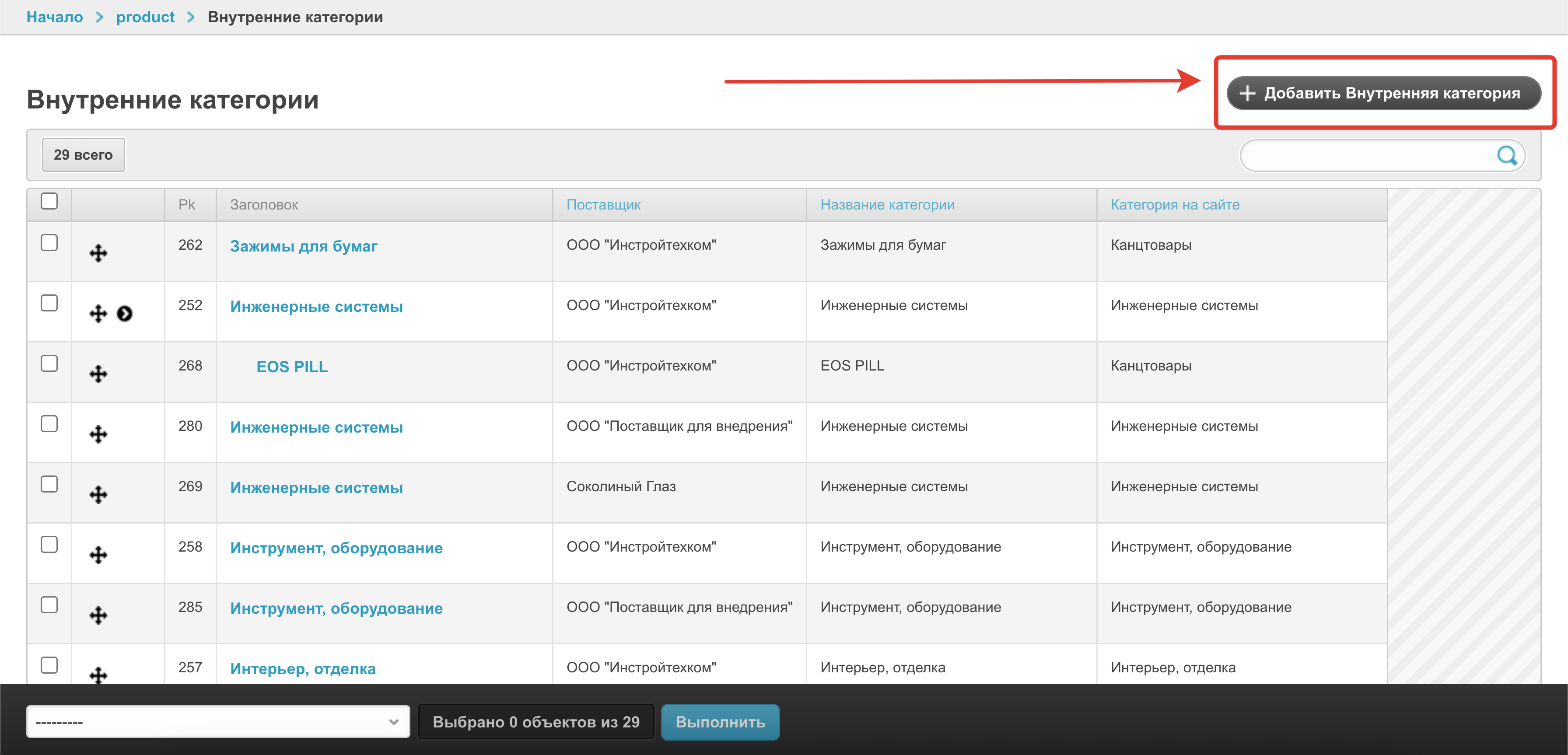Select checkbox for EOS PILL row

pyautogui.click(x=49, y=363)
